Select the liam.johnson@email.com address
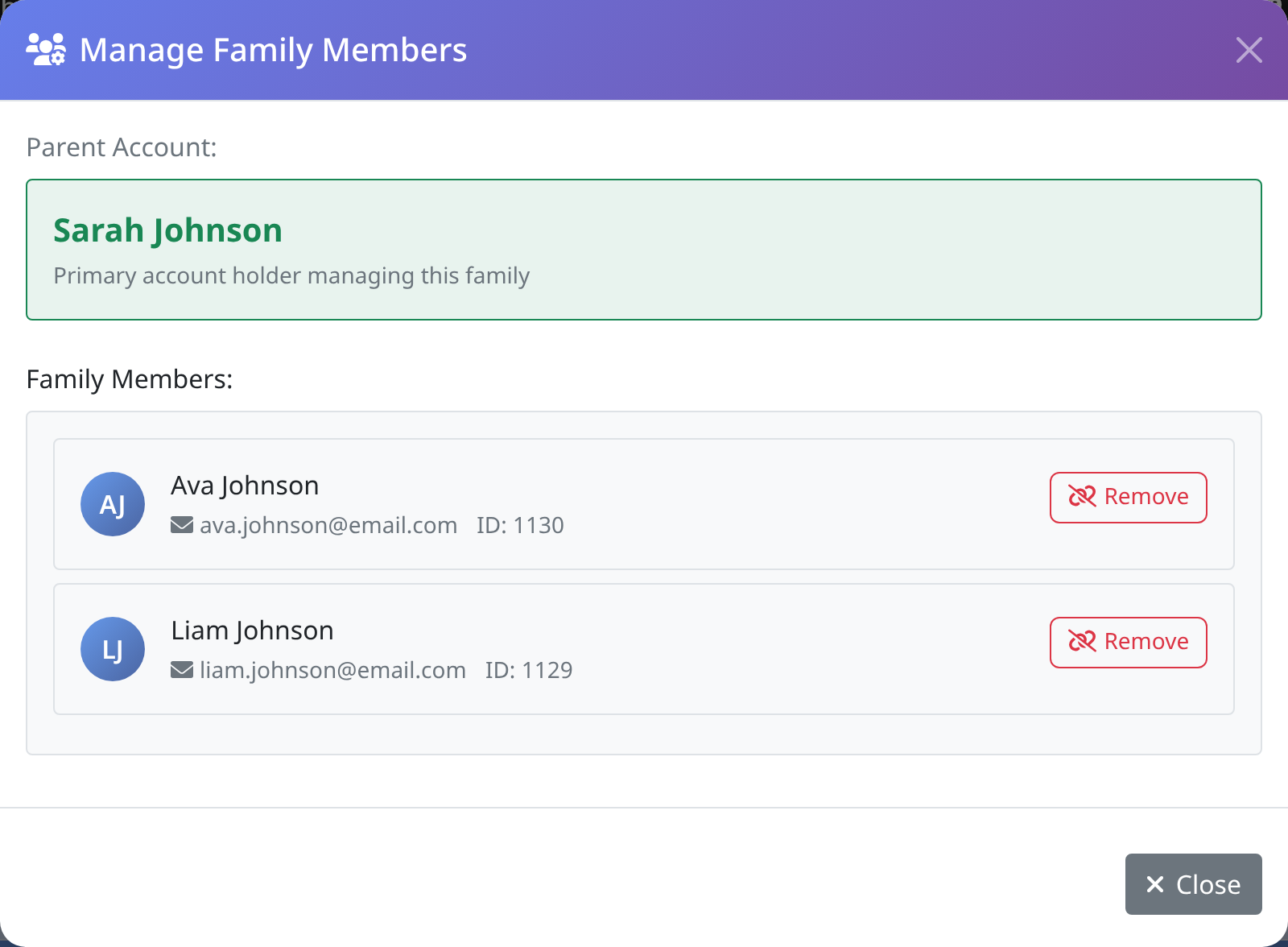The height and width of the screenshot is (947, 1288). 332,671
